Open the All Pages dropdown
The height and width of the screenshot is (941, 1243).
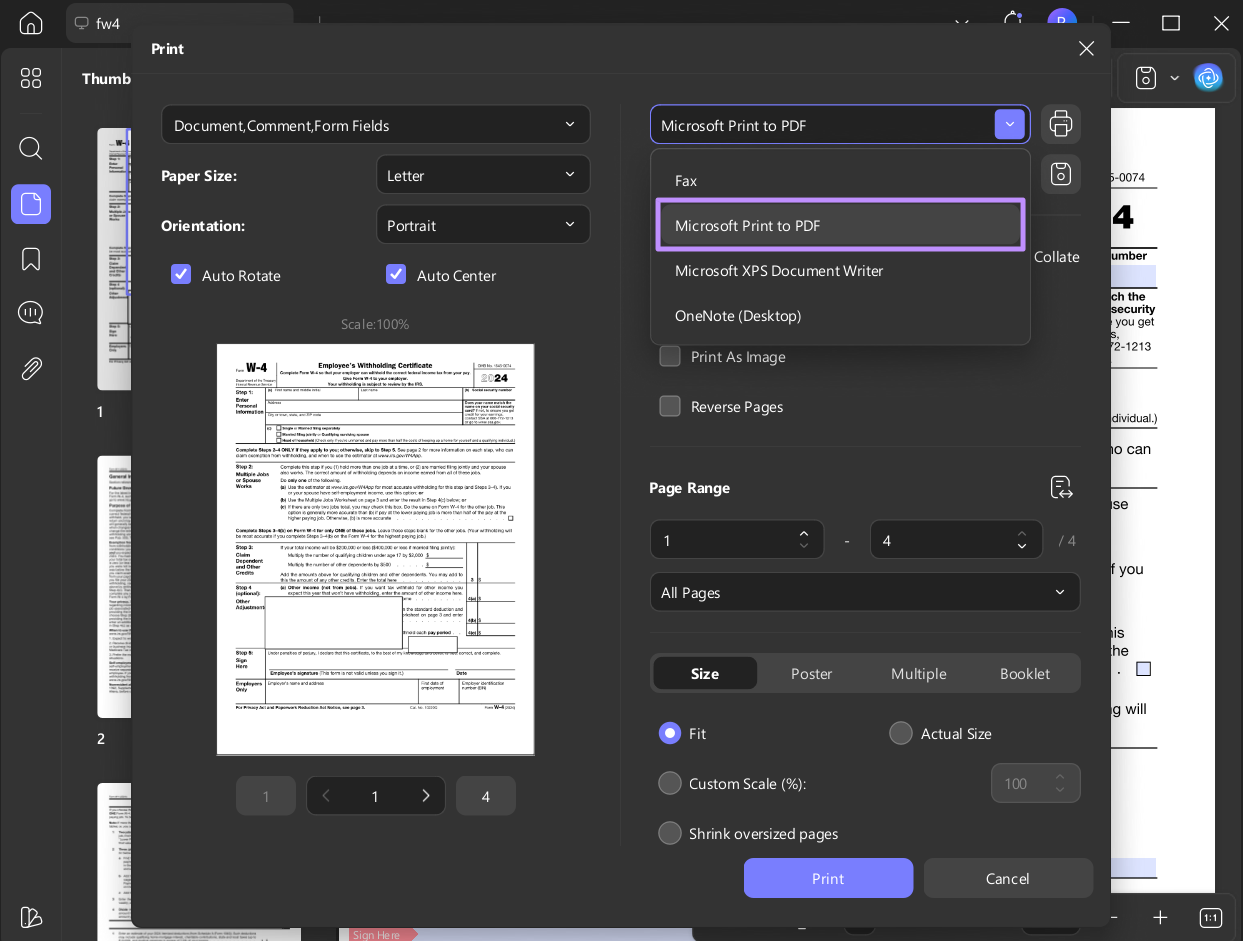864,592
